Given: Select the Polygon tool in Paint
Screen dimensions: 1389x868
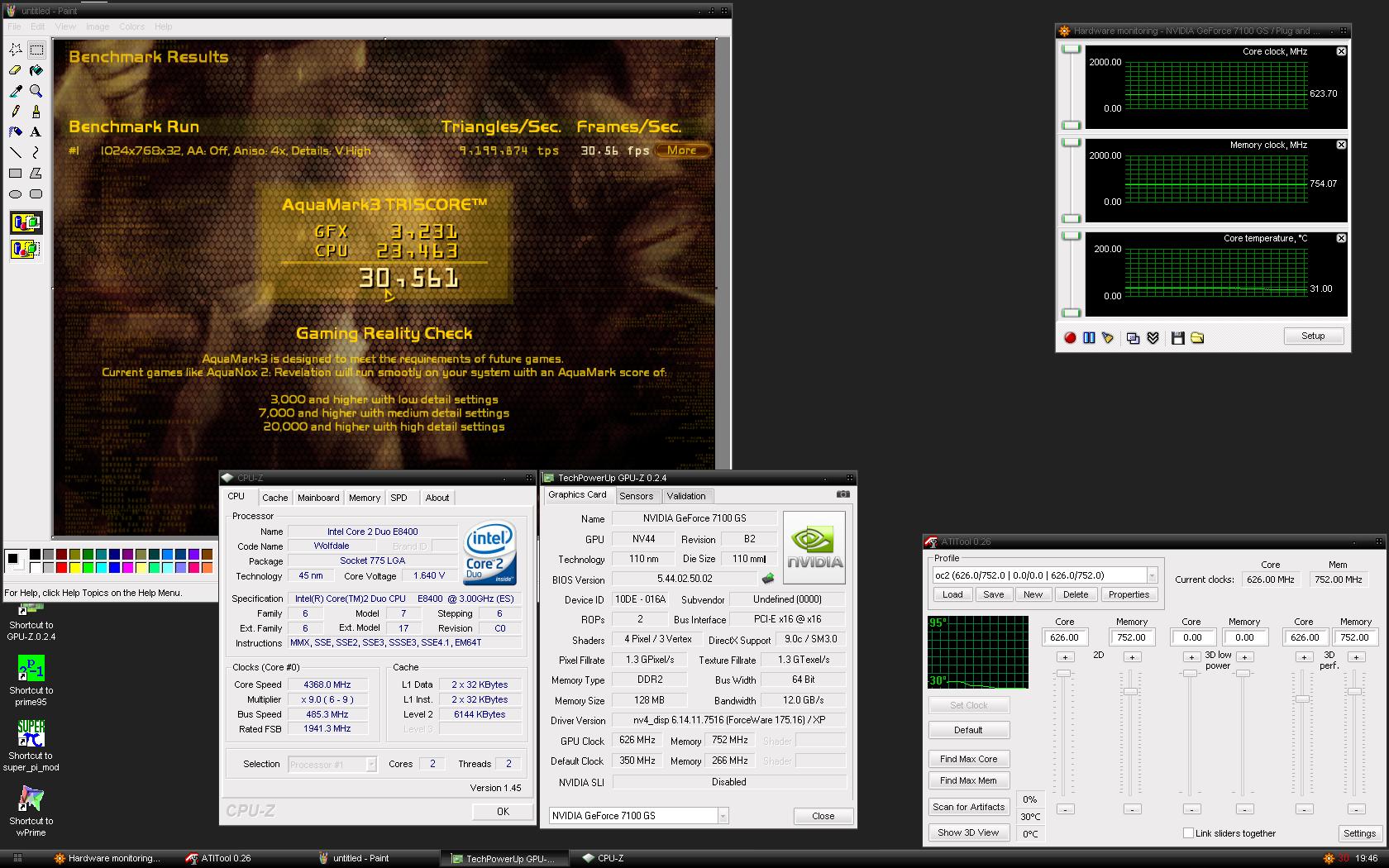Looking at the screenshot, I should (x=36, y=174).
